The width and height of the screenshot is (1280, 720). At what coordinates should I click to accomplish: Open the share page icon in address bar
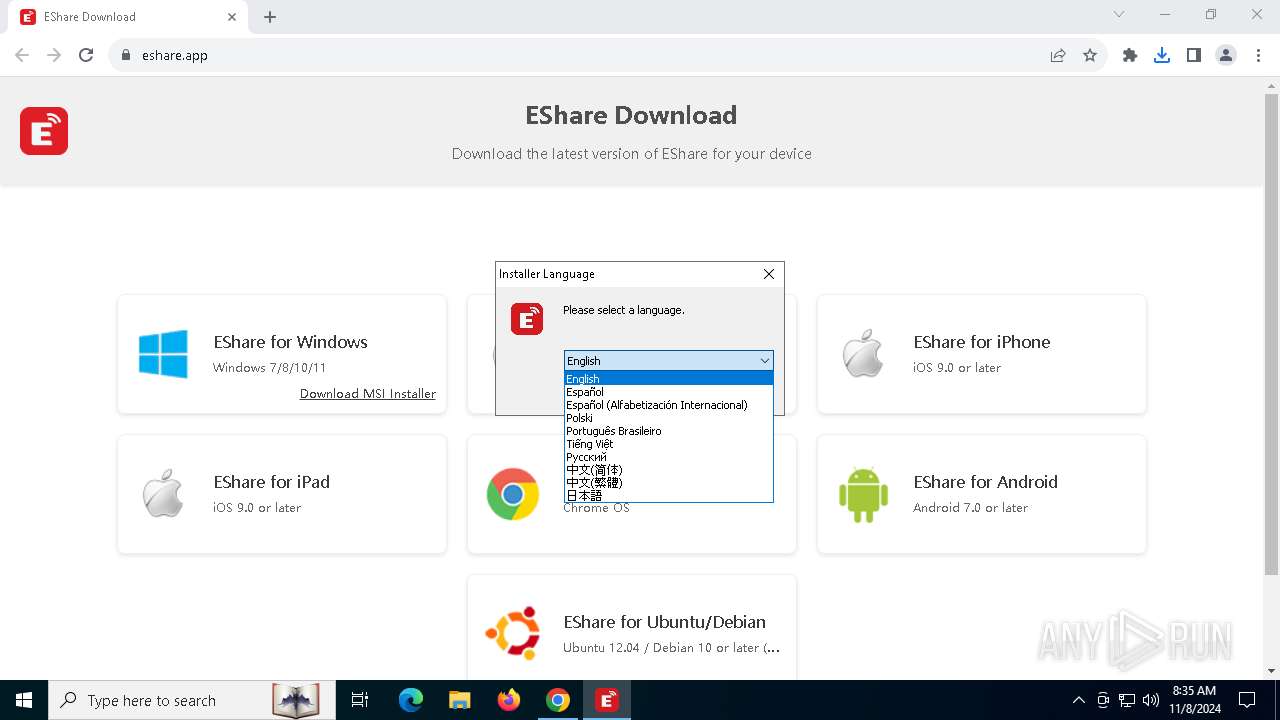(x=1058, y=55)
